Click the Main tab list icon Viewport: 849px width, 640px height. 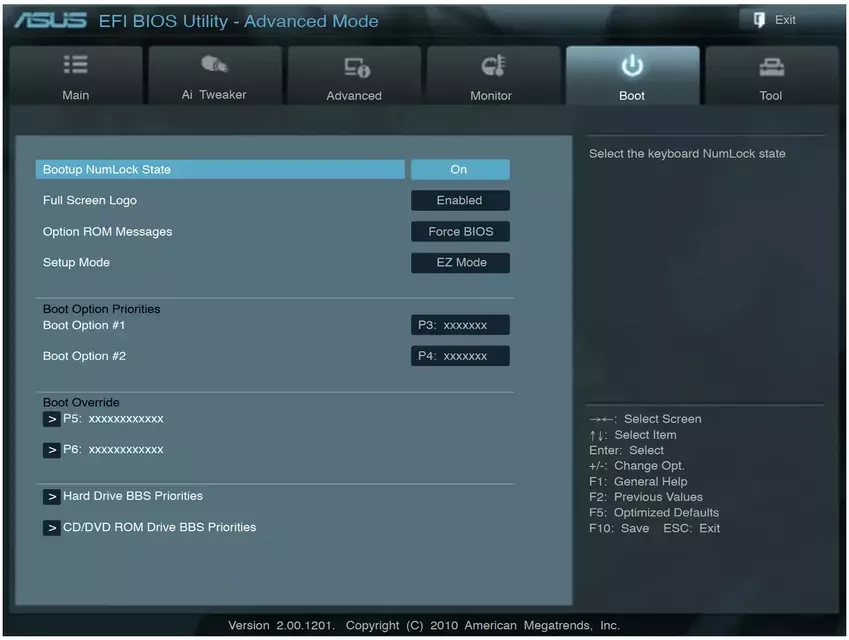click(76, 64)
